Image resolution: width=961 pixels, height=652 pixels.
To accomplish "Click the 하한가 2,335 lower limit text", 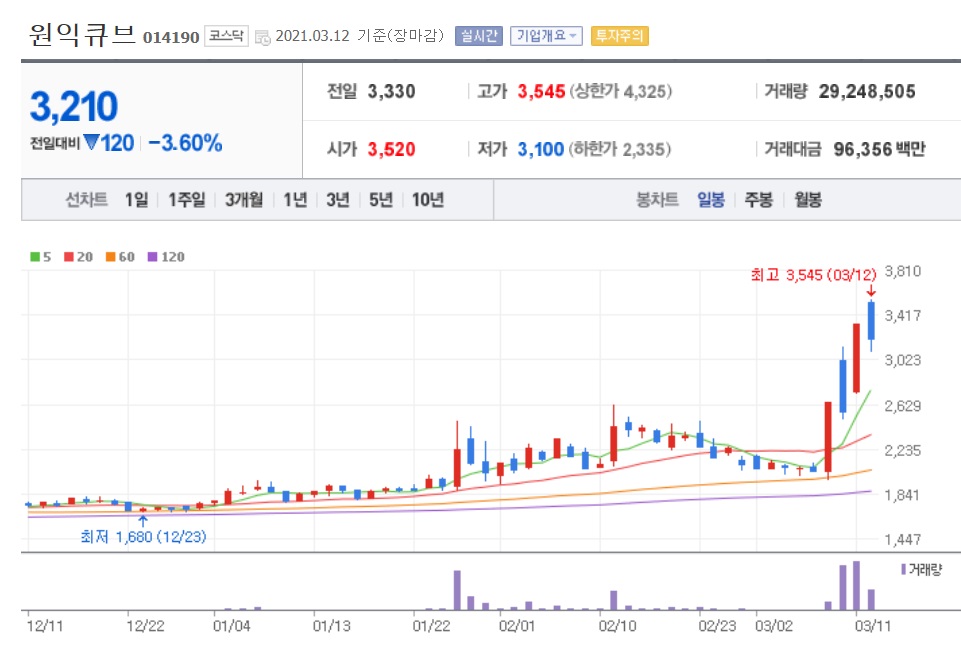I will point(620,149).
